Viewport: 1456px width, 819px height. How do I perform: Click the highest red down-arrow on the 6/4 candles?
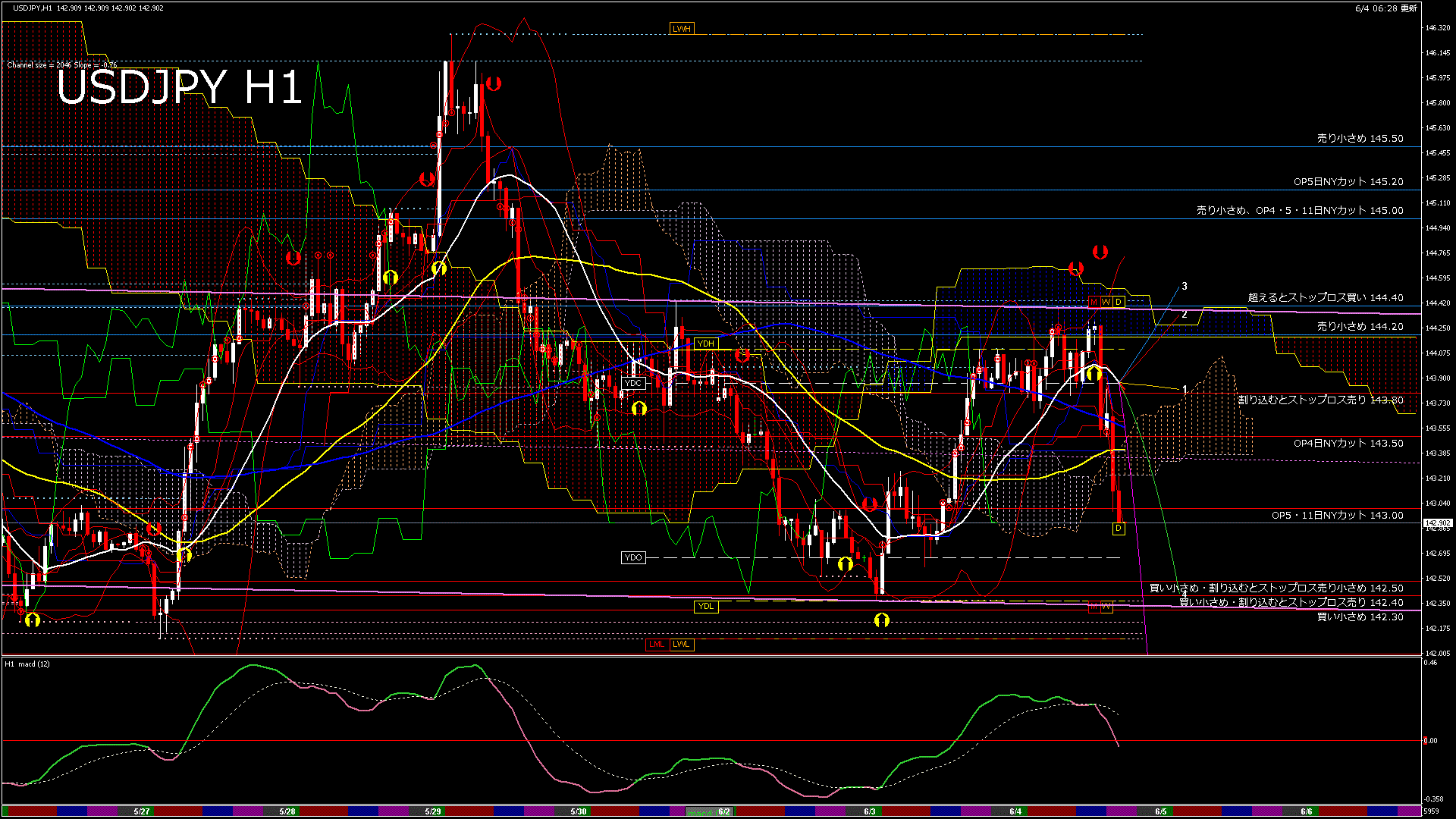[1100, 252]
